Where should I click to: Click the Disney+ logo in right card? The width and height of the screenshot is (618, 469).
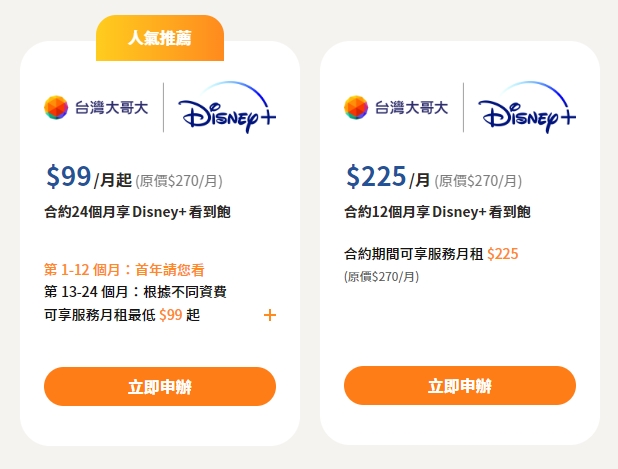[527, 107]
